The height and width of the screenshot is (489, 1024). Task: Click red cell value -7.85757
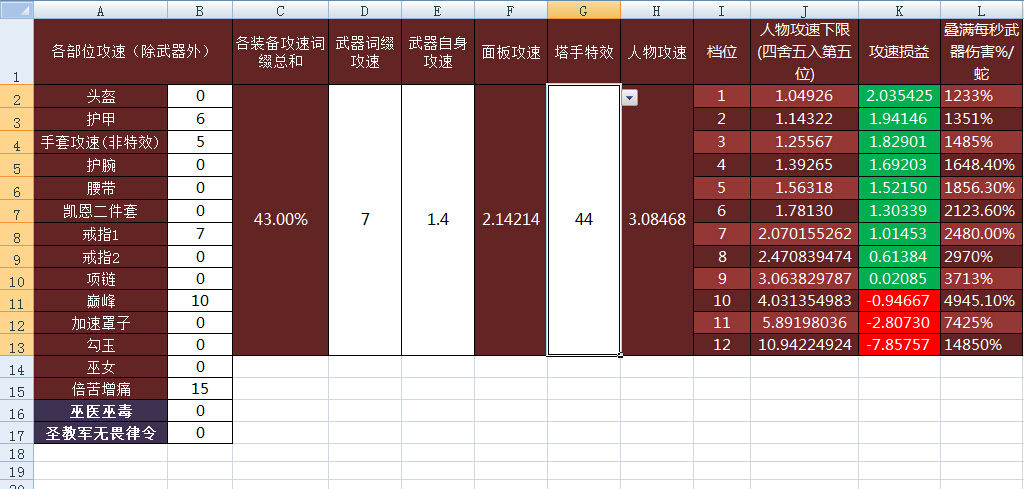(x=899, y=345)
